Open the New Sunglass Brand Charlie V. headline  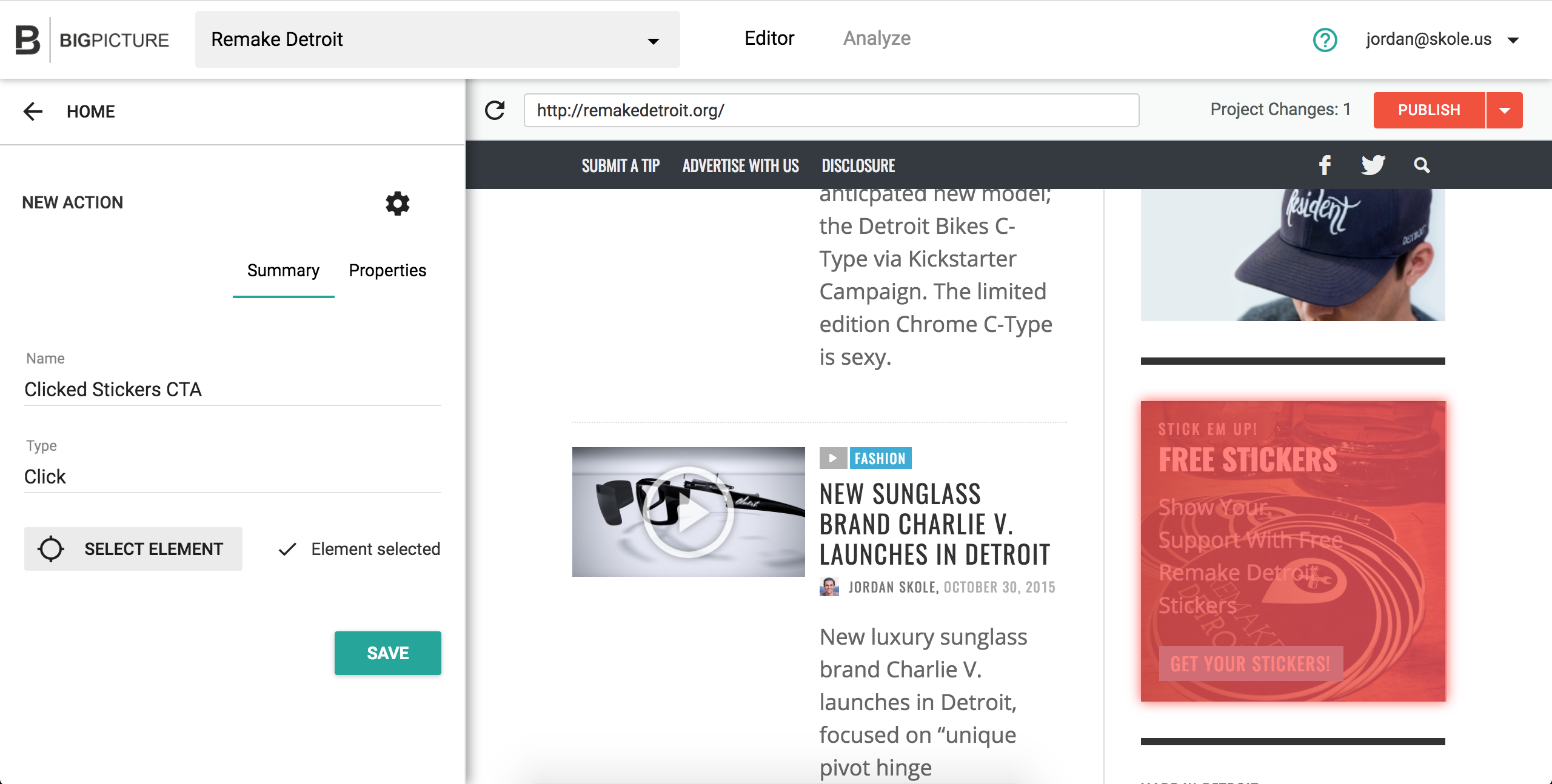pos(935,524)
